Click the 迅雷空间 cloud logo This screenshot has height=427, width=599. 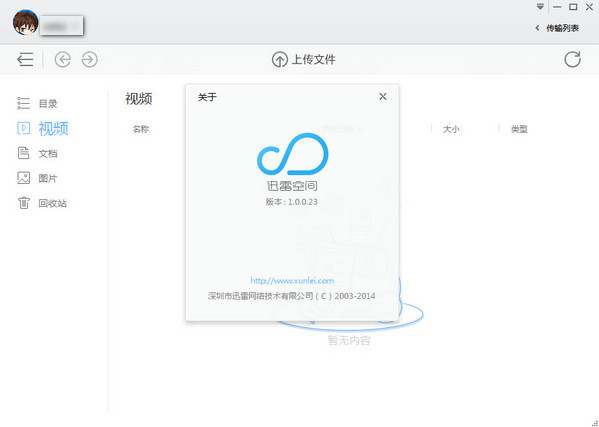pyautogui.click(x=293, y=154)
